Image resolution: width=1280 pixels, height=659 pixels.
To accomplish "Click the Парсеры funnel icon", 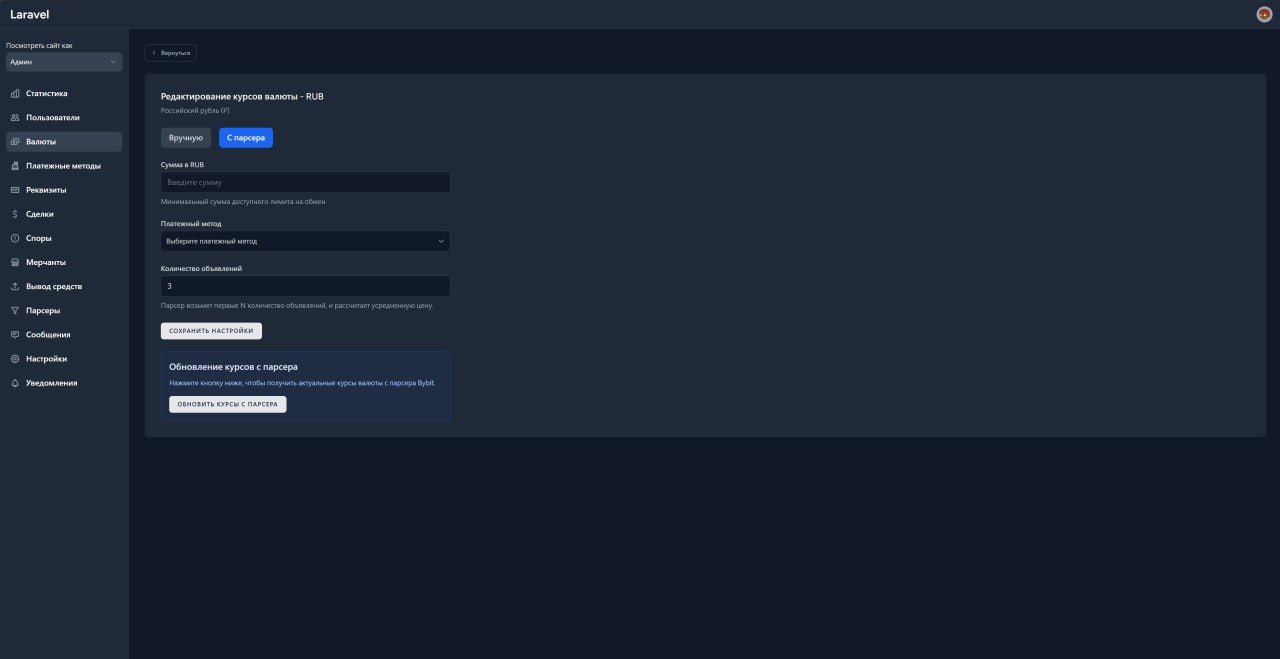I will pos(15,311).
